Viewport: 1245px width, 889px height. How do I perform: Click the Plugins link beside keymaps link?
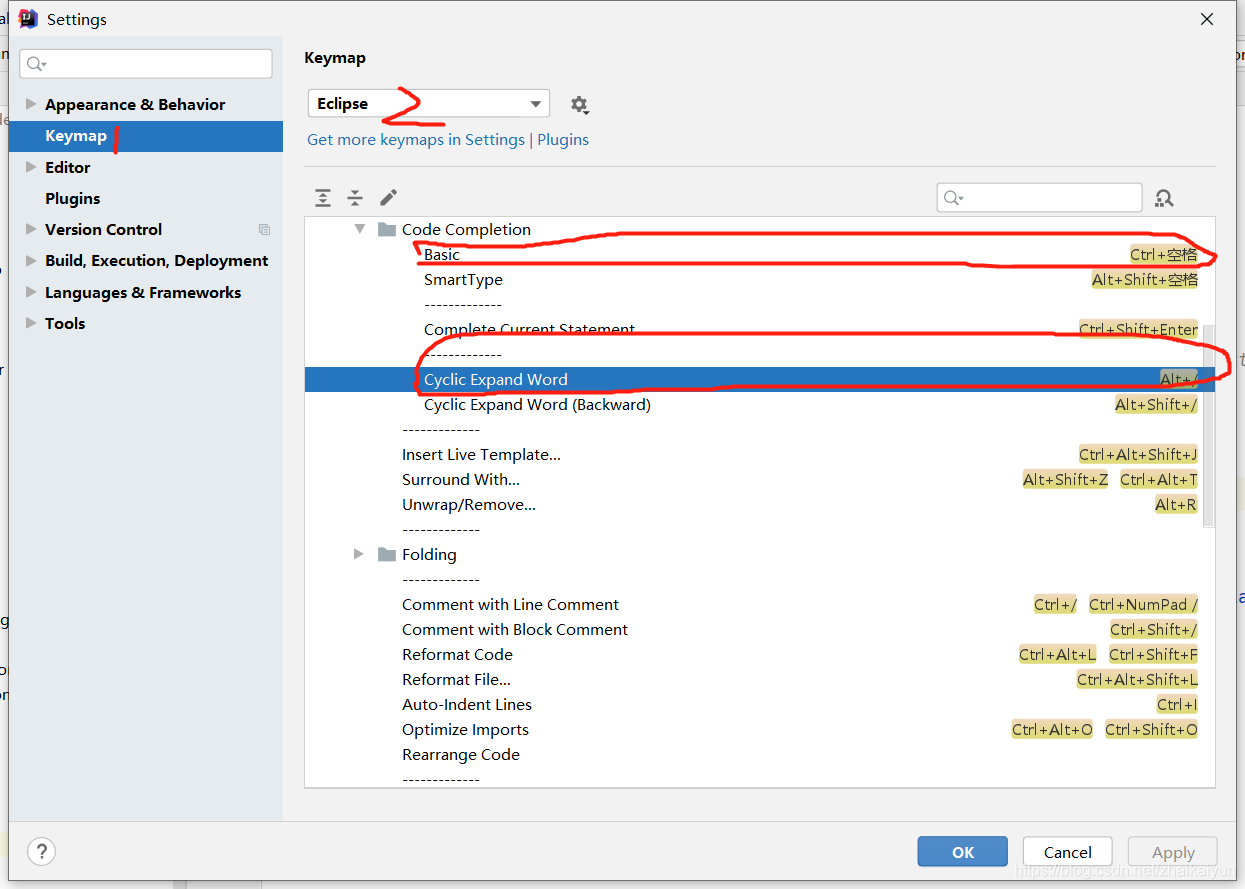(563, 140)
